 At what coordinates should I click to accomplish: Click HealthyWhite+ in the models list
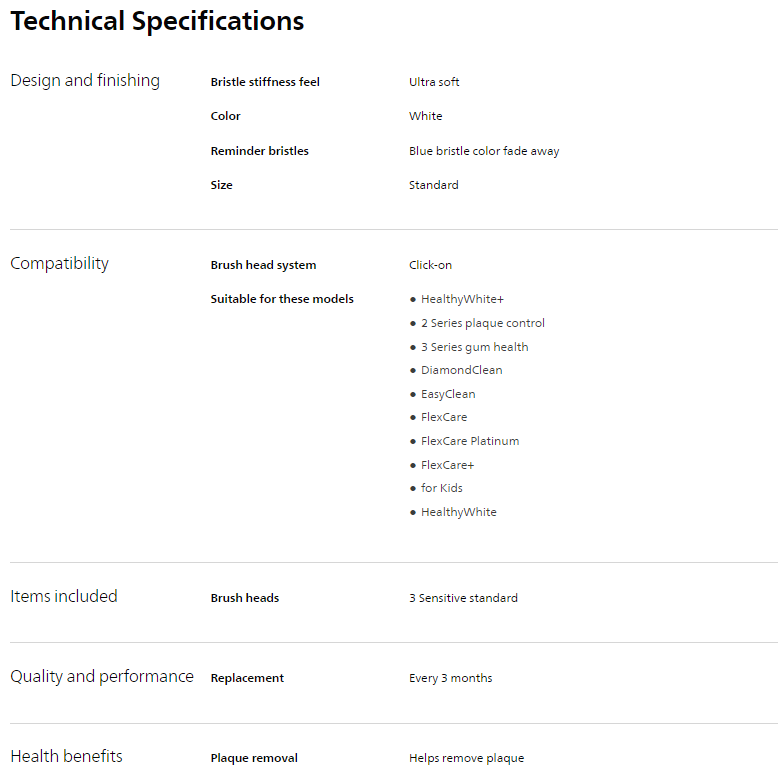tap(462, 299)
